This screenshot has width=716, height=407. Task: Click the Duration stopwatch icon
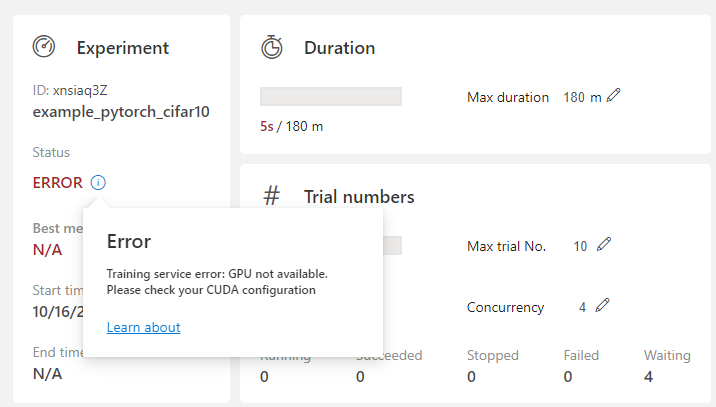(271, 47)
